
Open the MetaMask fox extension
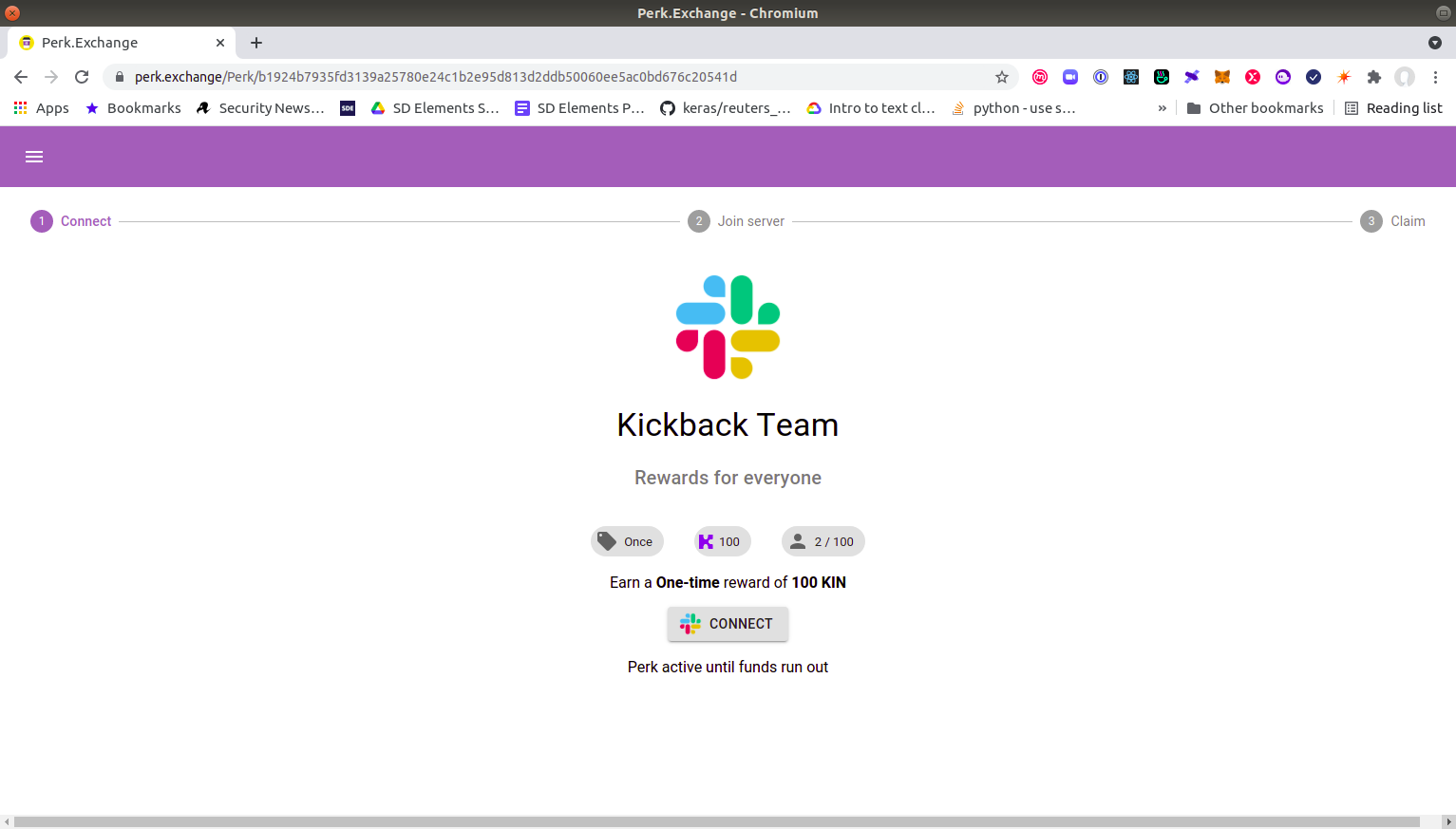1222,77
